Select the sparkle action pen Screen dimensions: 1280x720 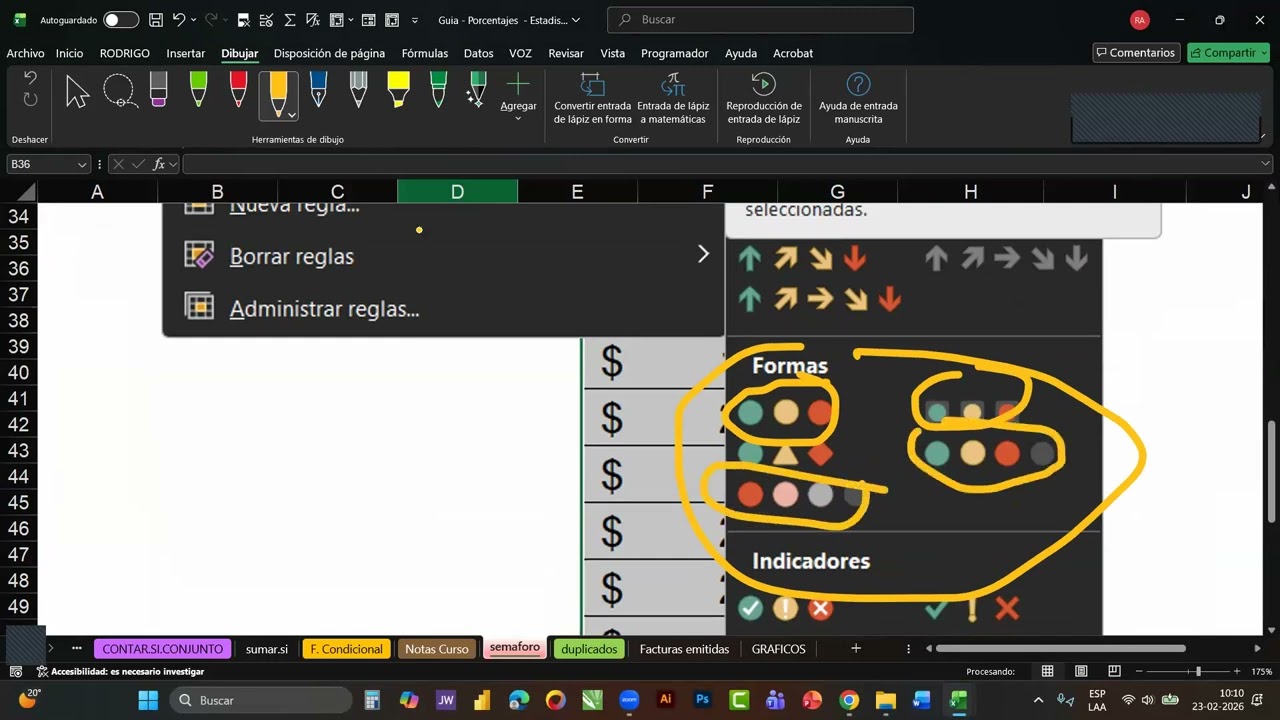(x=477, y=89)
